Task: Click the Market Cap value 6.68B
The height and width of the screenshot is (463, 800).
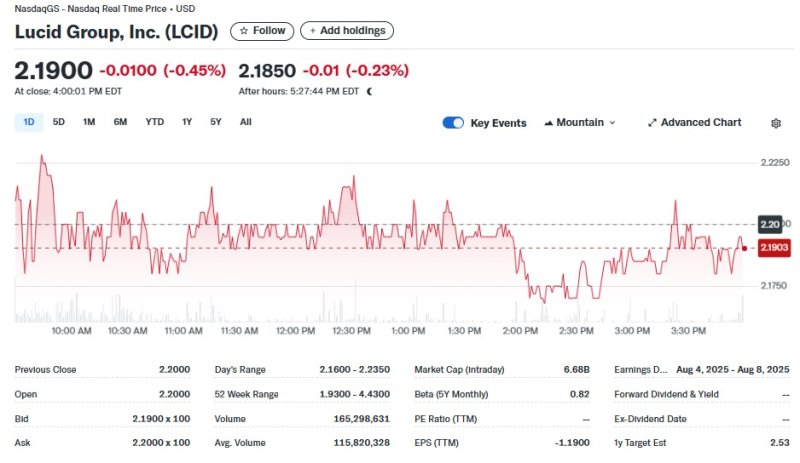Action: [x=577, y=369]
